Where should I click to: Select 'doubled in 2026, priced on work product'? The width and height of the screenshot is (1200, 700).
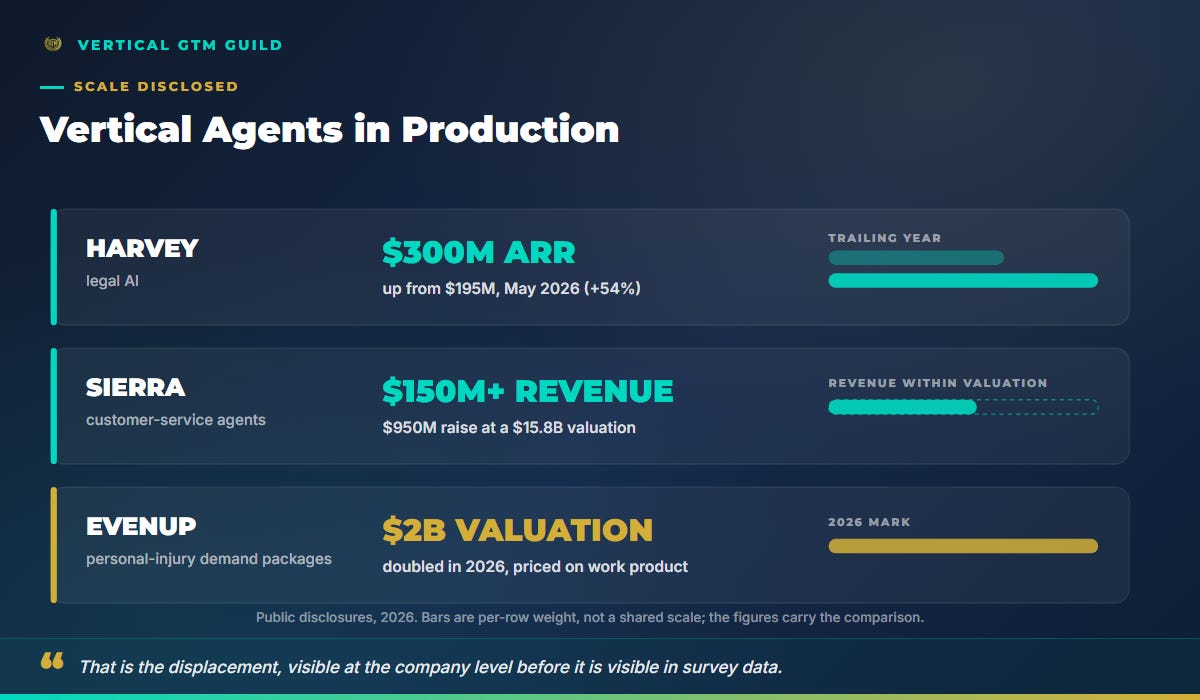point(535,567)
